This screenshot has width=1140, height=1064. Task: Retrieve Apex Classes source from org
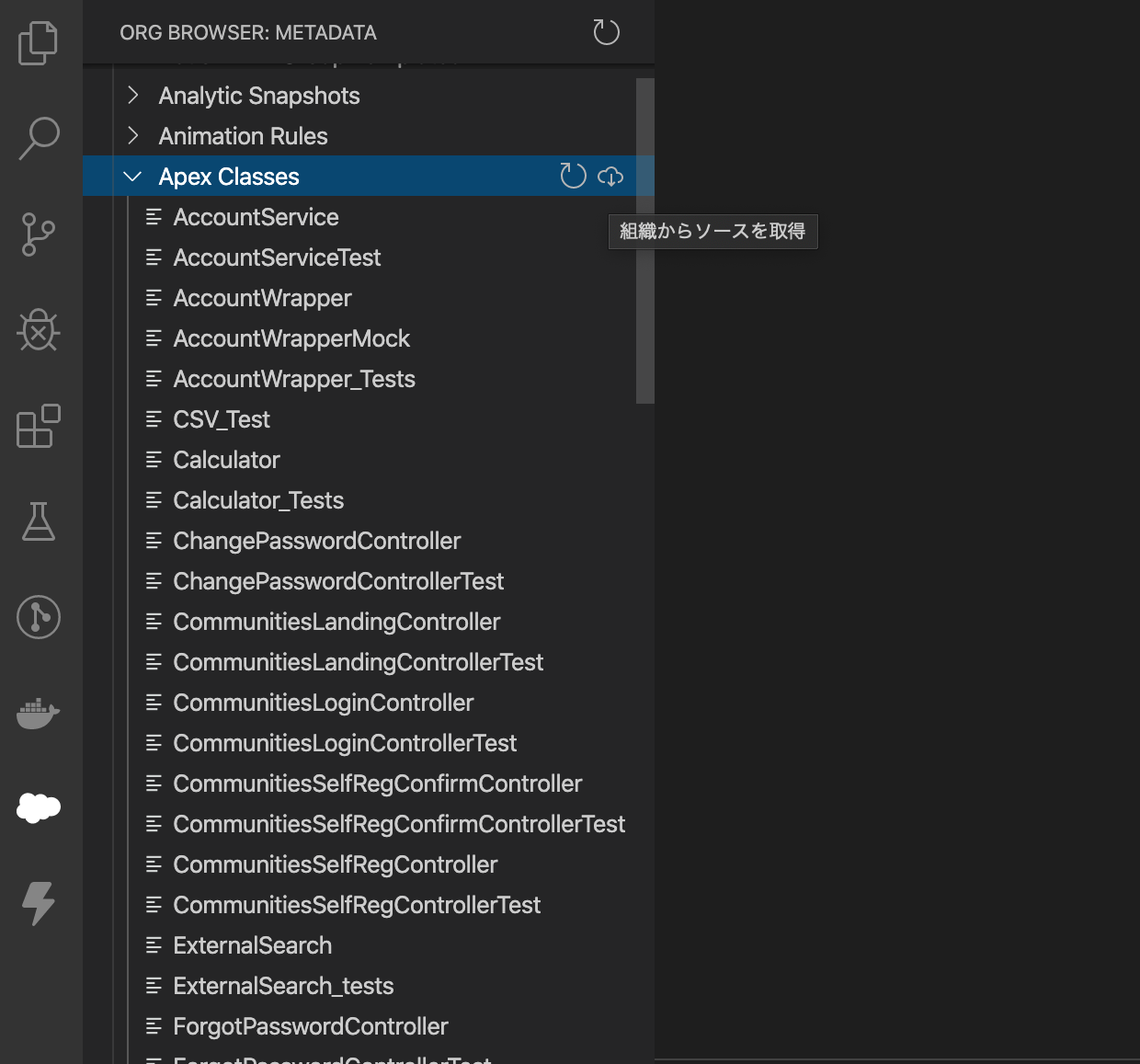[610, 176]
